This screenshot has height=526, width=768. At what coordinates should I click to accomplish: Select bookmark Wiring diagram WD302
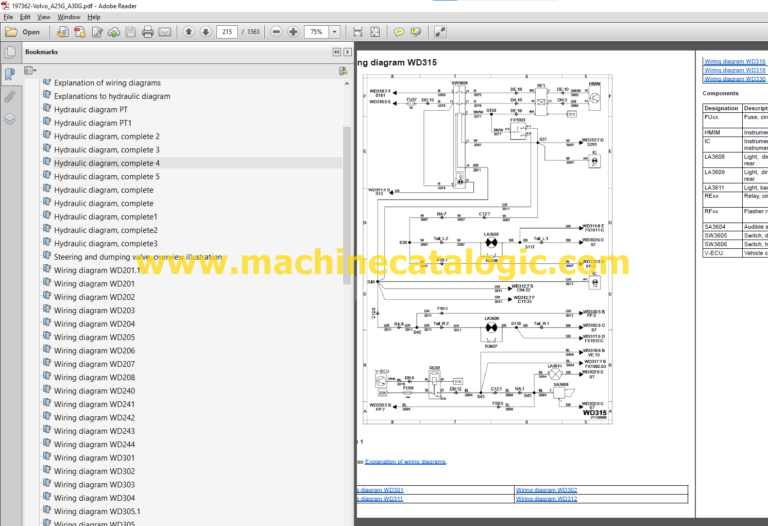(x=94, y=471)
